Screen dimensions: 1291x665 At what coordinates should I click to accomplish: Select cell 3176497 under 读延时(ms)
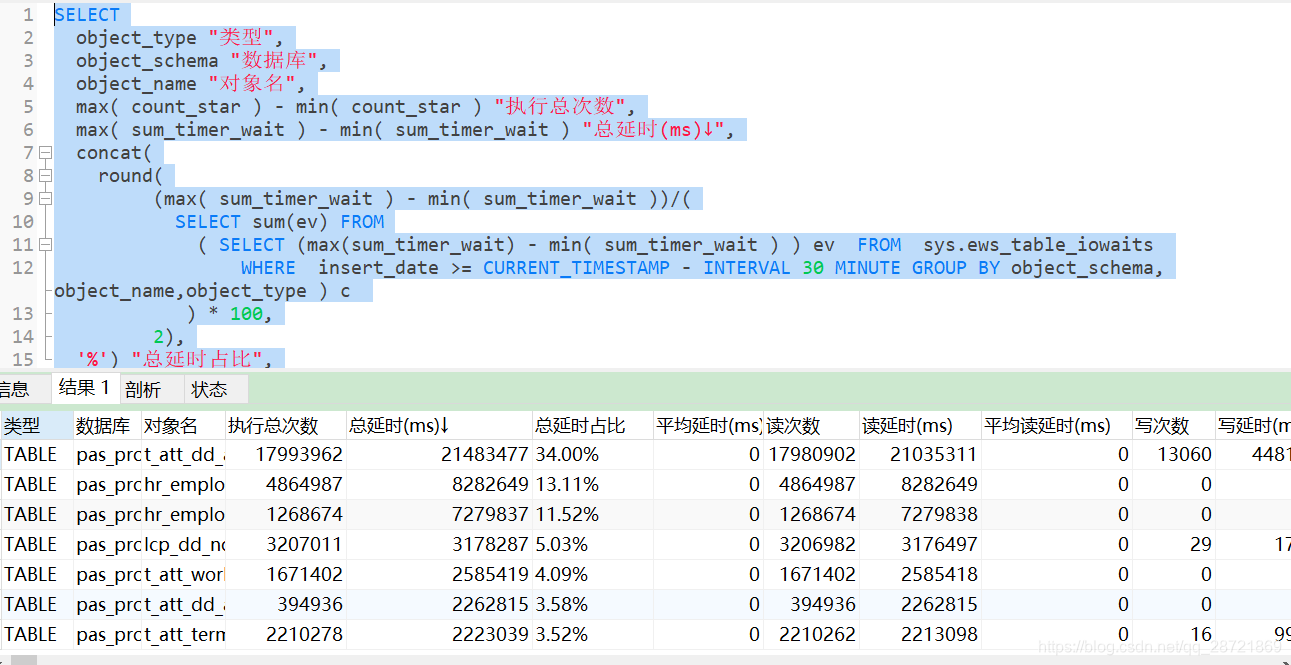click(919, 544)
